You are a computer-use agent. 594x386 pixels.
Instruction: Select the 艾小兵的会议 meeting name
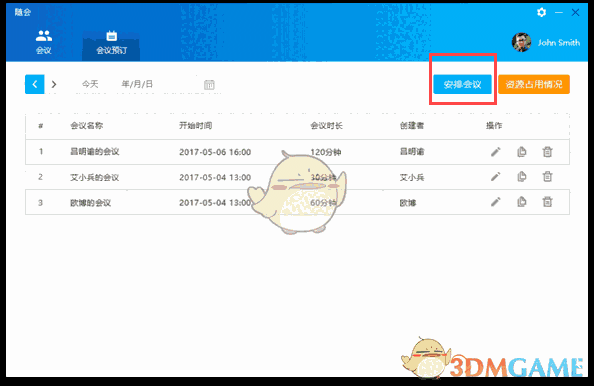[x=95, y=177]
